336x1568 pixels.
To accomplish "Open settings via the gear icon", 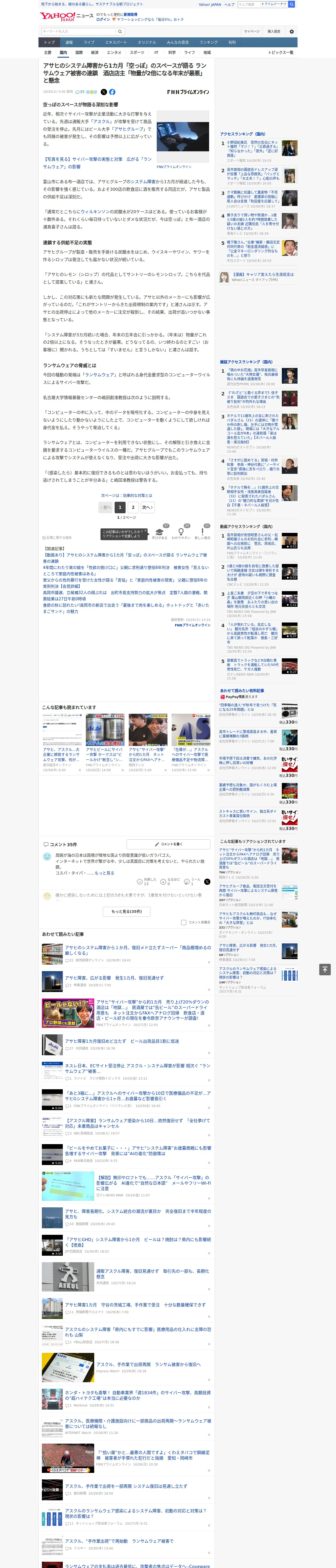I will click(x=292, y=32).
